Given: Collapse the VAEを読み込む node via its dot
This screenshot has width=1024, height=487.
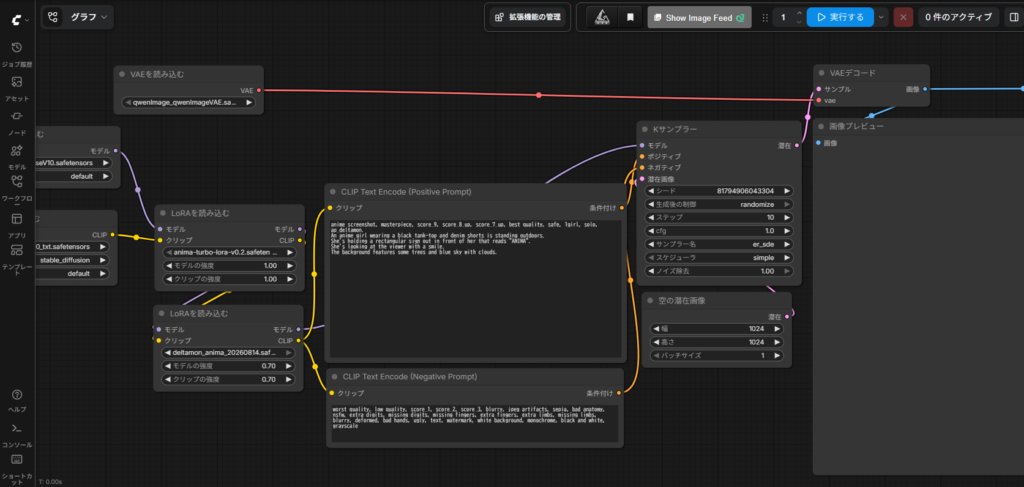Looking at the screenshot, I should (x=122, y=74).
